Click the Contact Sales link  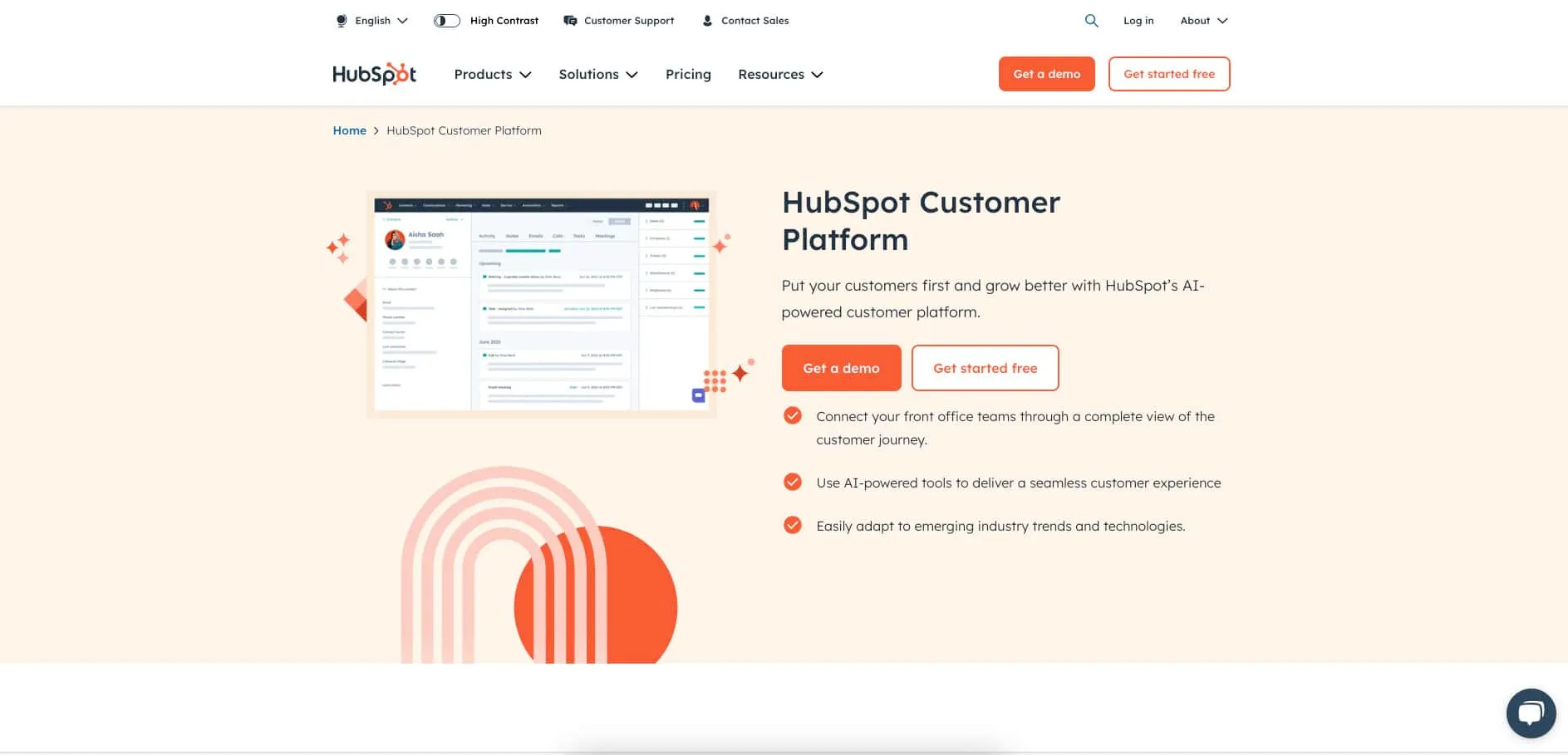(x=755, y=21)
